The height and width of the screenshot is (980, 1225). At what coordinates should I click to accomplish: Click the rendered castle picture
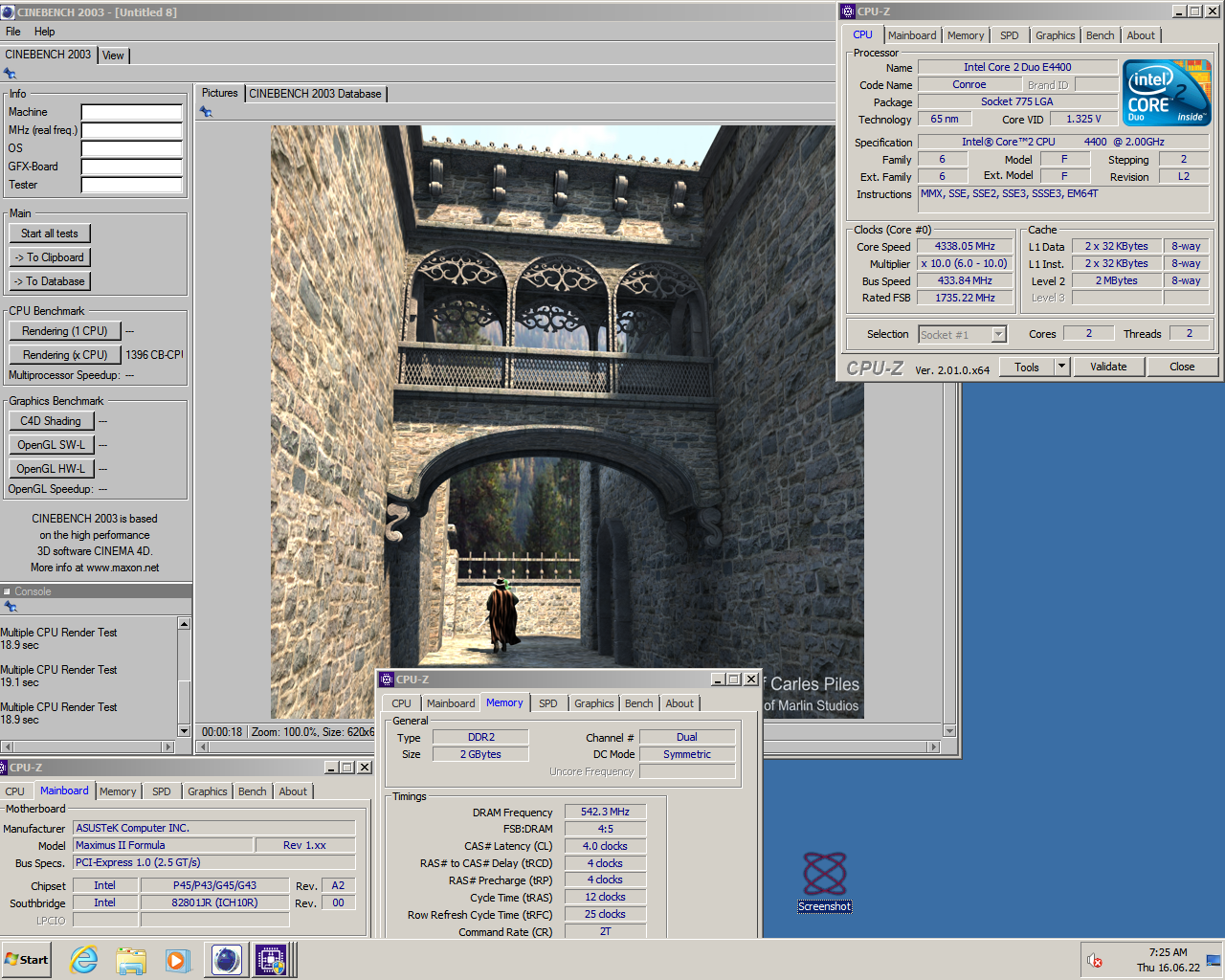point(567,422)
